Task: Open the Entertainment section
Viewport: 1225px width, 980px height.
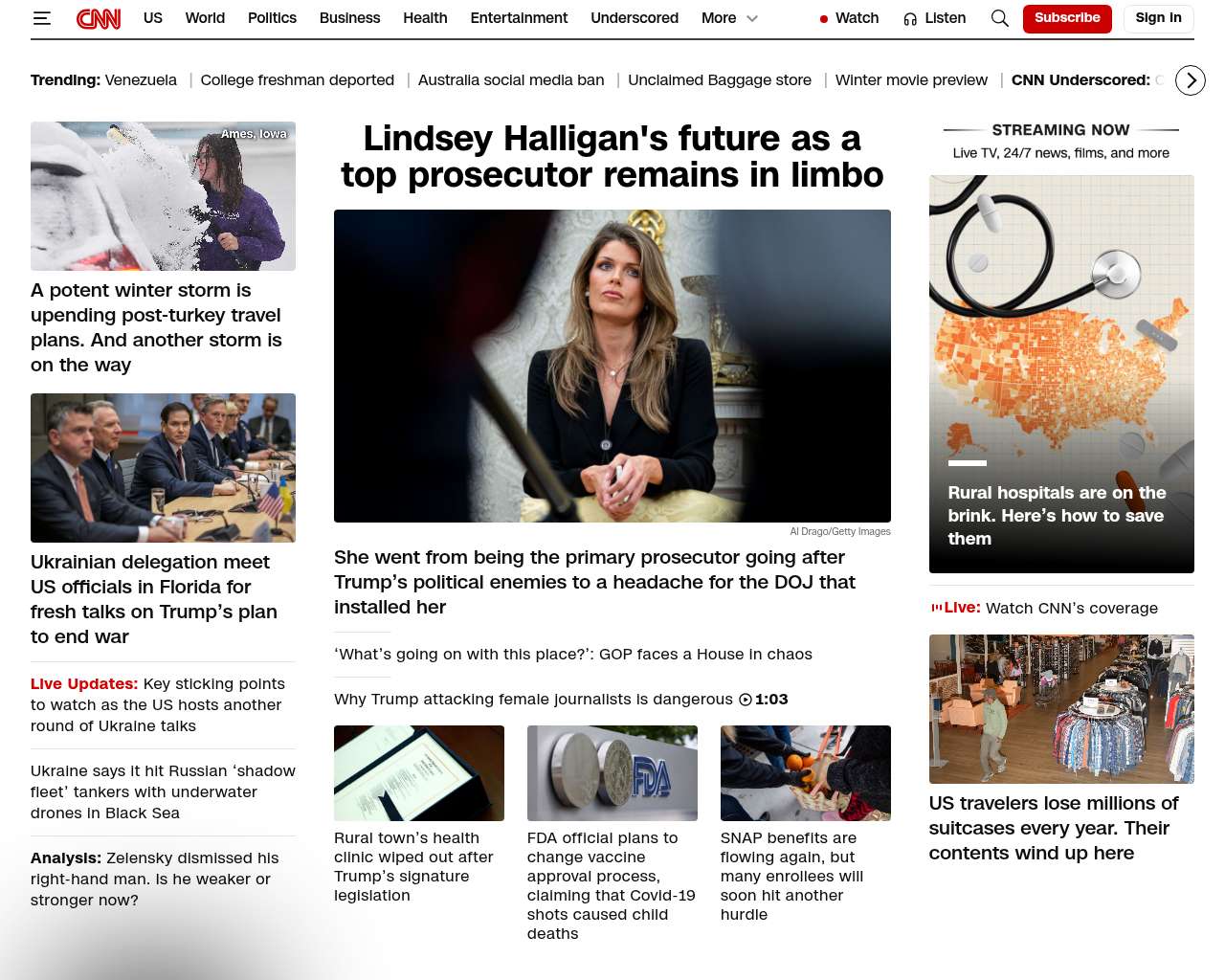Action: (x=519, y=18)
